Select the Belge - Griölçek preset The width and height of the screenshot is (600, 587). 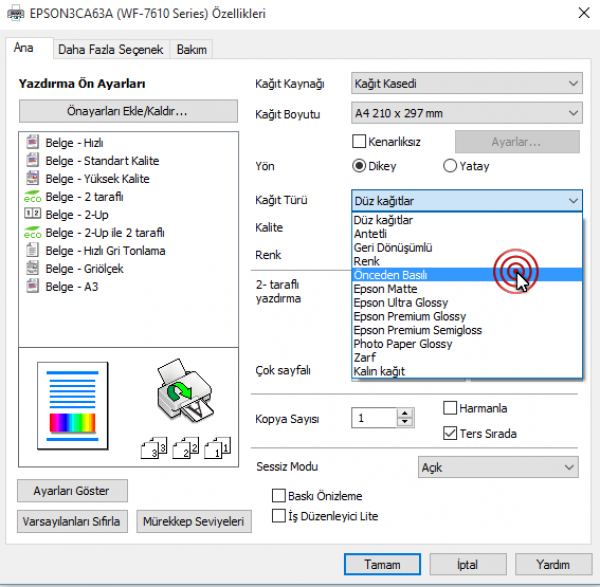(84, 269)
